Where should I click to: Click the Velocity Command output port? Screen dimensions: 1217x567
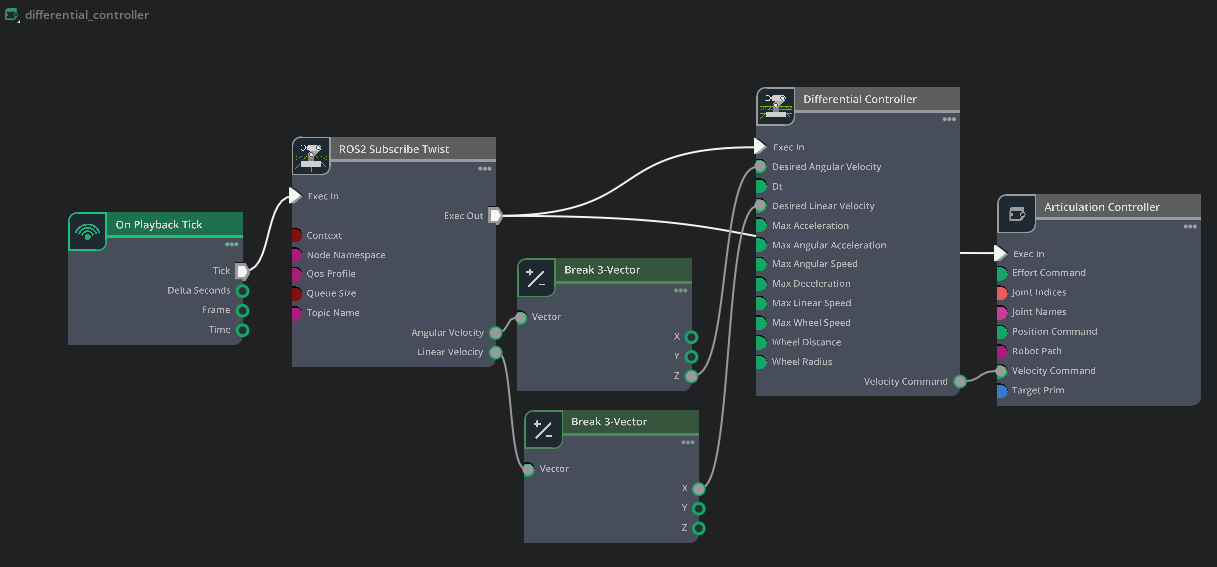point(960,381)
